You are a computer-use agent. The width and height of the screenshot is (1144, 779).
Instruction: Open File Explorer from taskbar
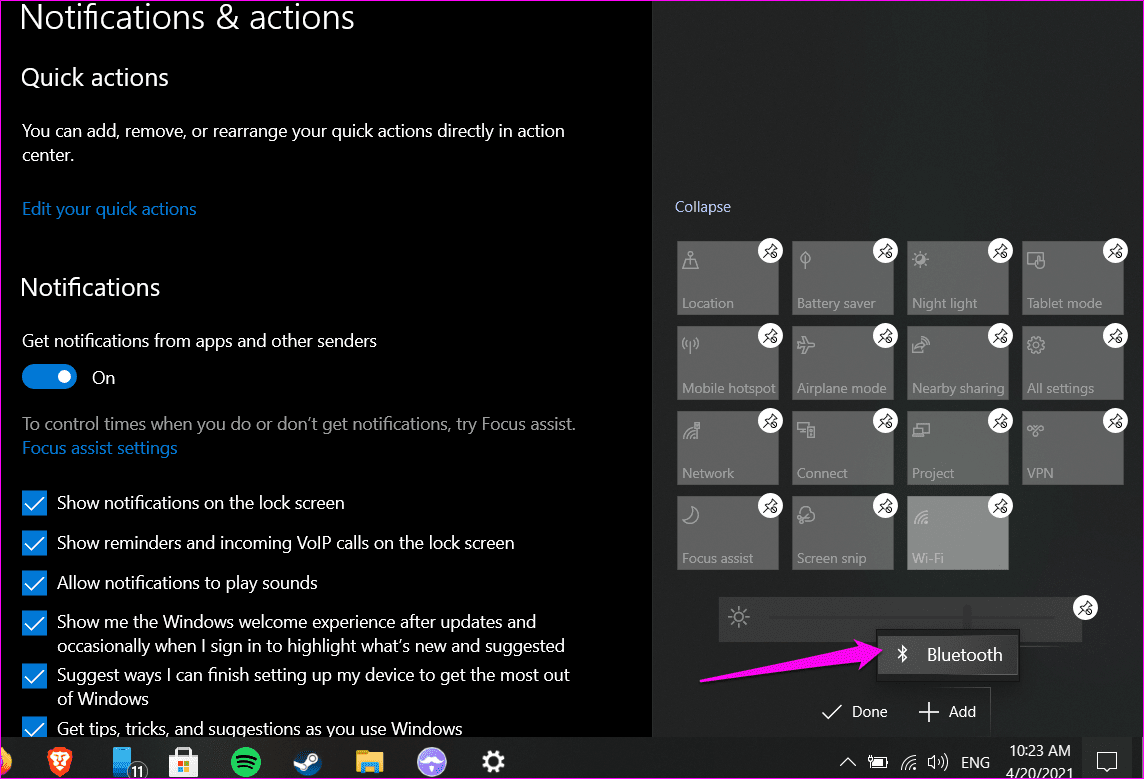point(369,761)
